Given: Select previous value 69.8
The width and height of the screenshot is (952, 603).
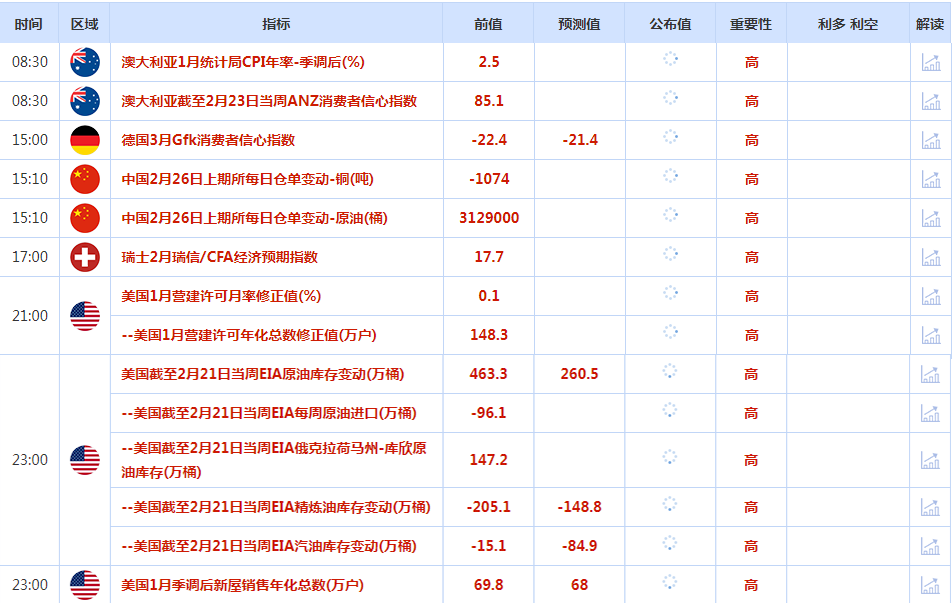Looking at the screenshot, I should click(489, 585).
